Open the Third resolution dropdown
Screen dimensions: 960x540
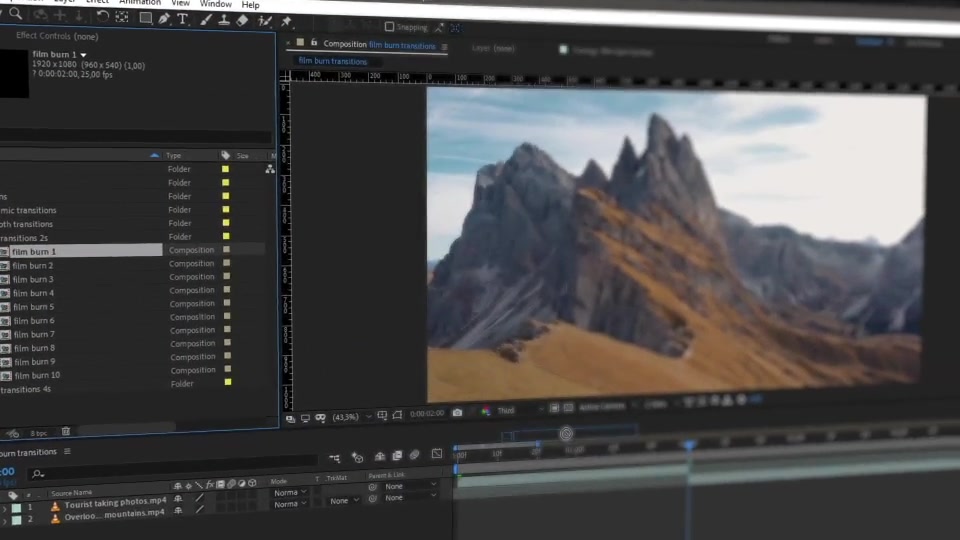click(x=520, y=410)
